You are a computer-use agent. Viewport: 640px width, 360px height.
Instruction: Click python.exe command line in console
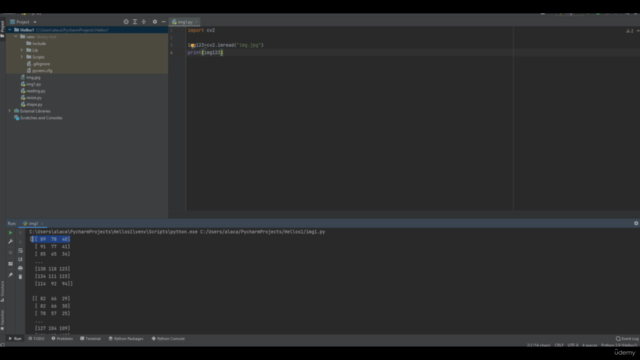pyautogui.click(x=177, y=232)
